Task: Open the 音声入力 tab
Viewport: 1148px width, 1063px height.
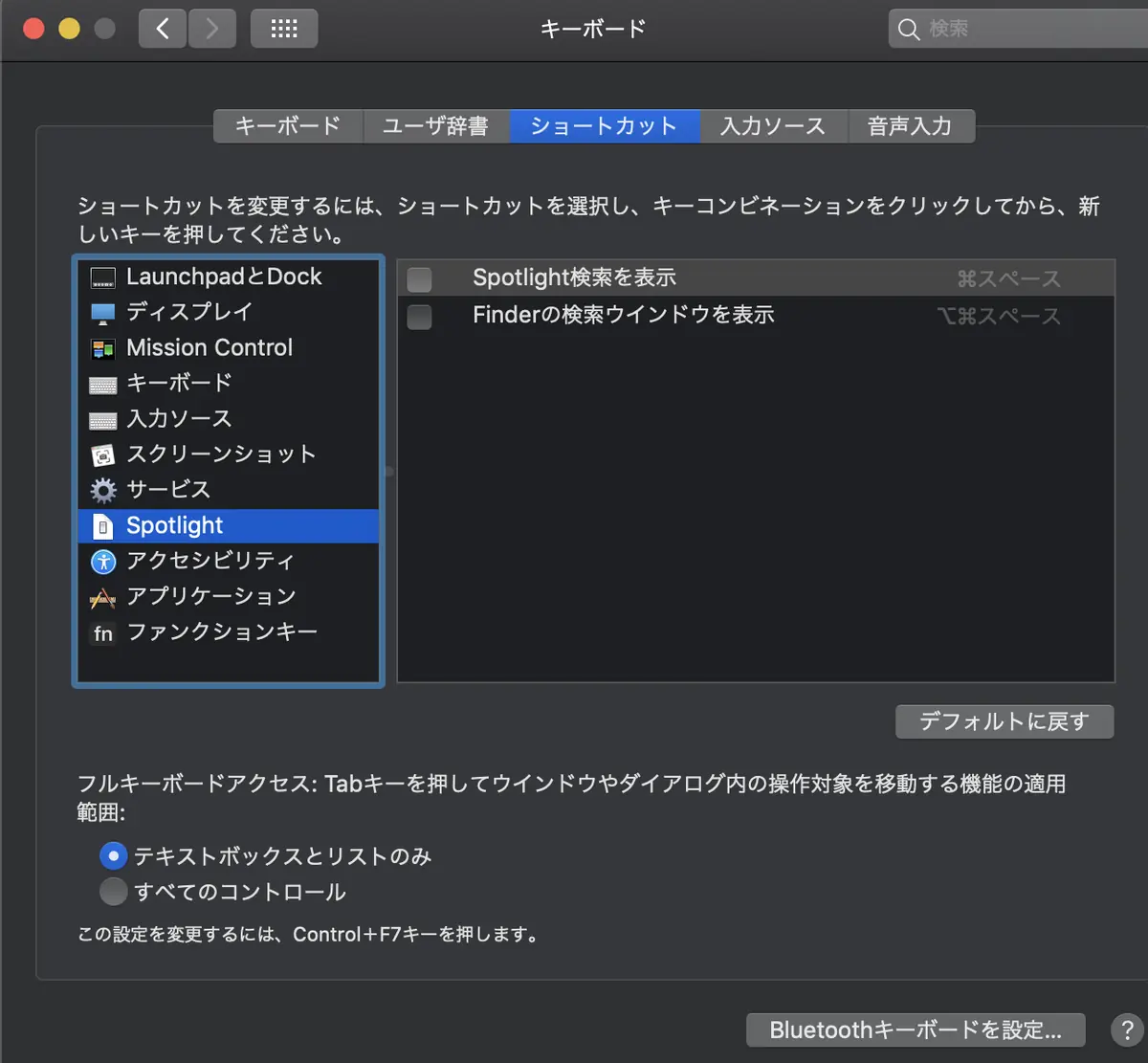Action: click(910, 126)
